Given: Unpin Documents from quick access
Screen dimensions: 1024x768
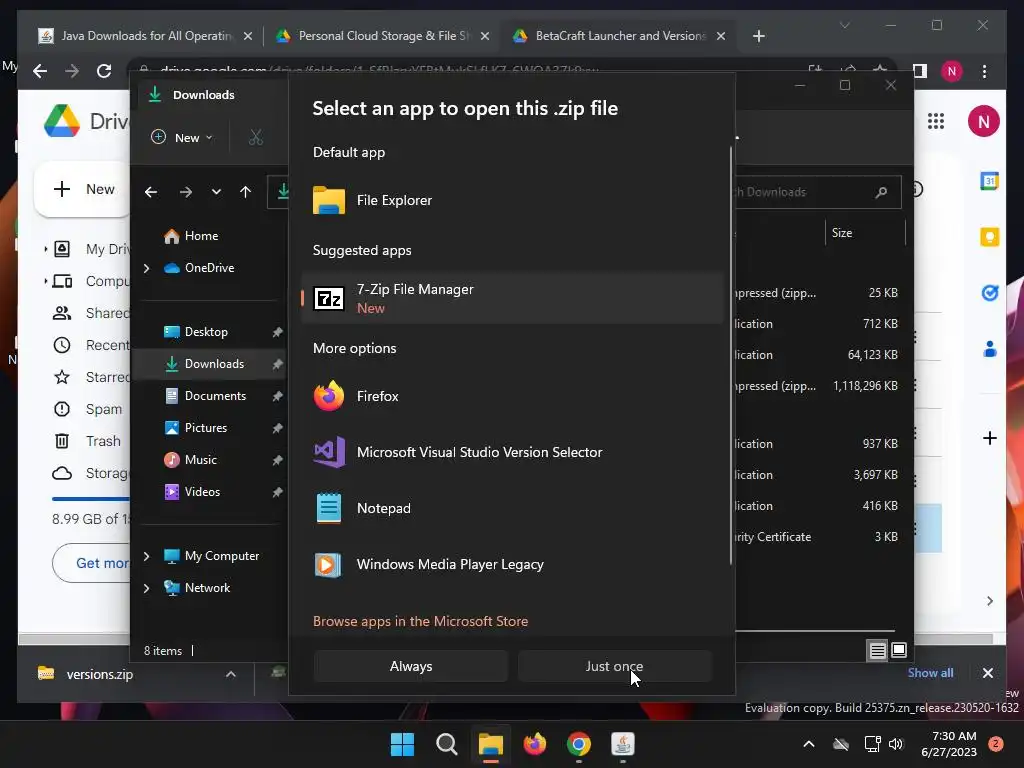Looking at the screenshot, I should (278, 396).
